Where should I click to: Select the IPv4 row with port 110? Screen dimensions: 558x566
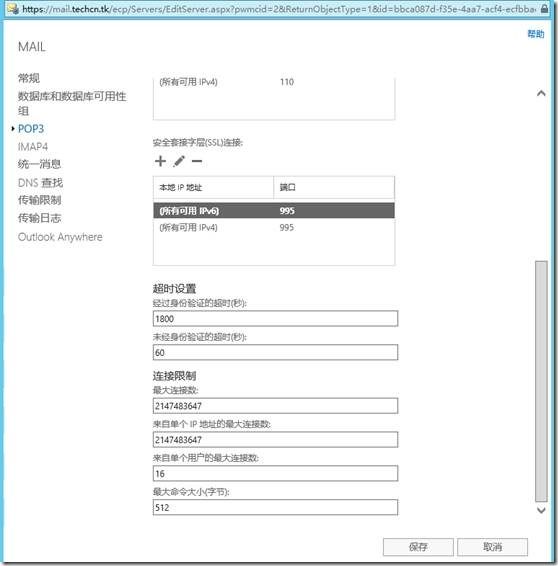tap(274, 82)
